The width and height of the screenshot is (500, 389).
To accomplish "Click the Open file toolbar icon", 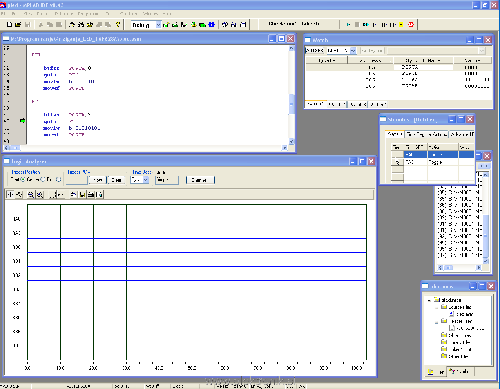I will point(18,24).
